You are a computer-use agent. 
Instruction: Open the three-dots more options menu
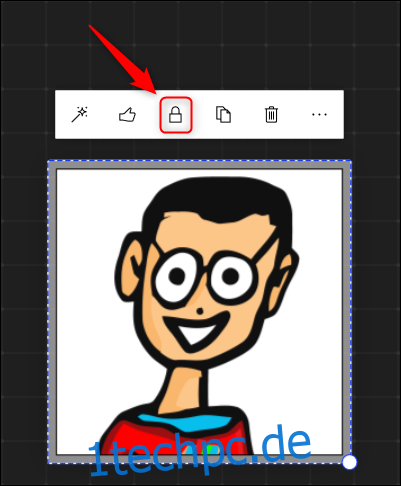tap(319, 115)
